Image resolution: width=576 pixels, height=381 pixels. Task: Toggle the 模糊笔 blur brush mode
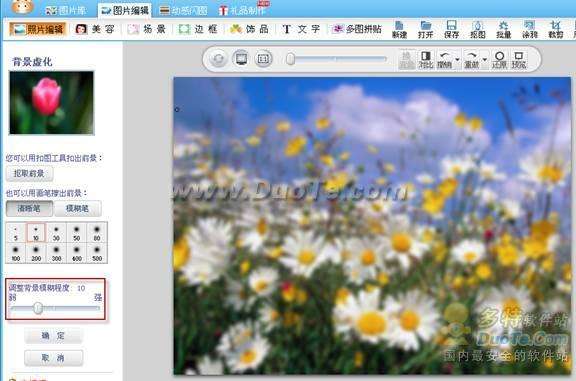tap(78, 209)
